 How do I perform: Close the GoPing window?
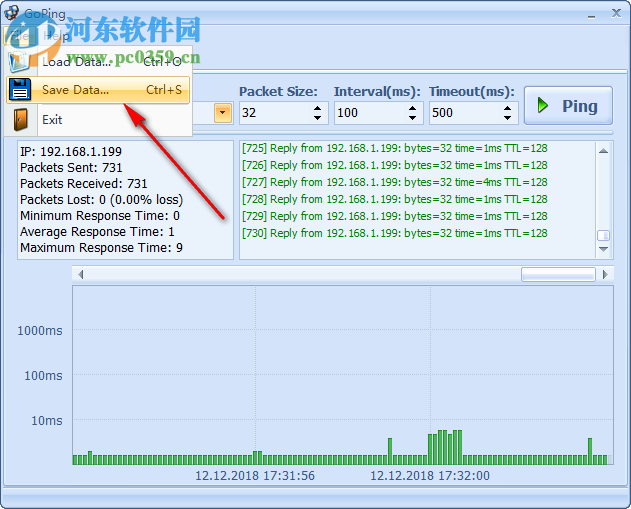[616, 13]
